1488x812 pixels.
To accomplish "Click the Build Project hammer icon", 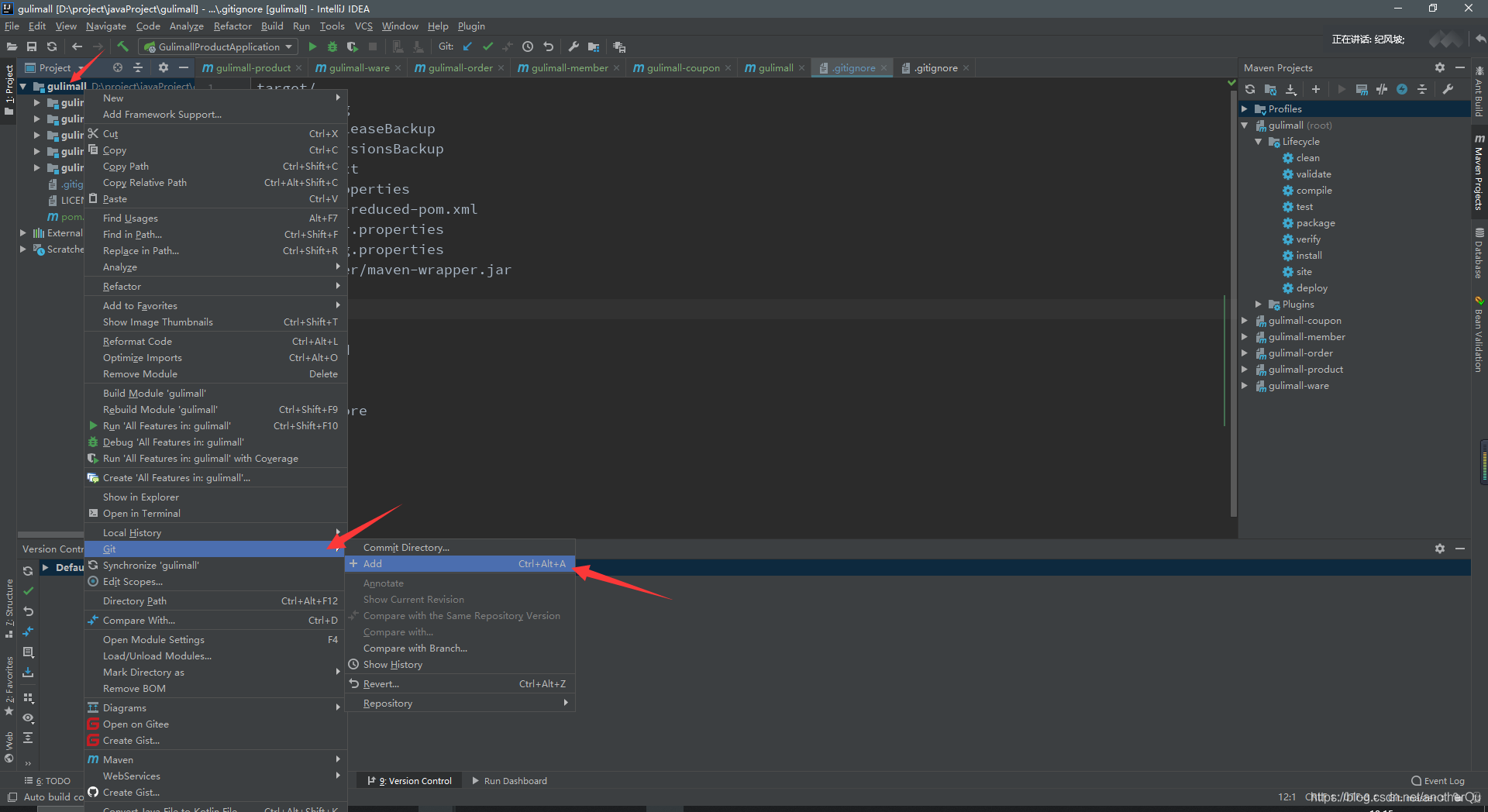I will pos(122,46).
